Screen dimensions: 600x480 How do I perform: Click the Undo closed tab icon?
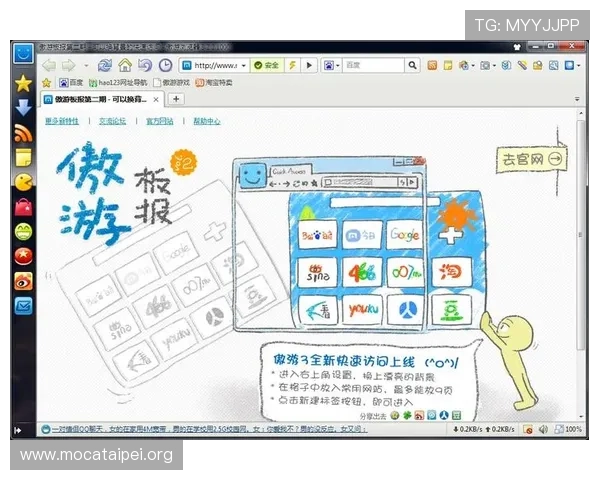145,65
